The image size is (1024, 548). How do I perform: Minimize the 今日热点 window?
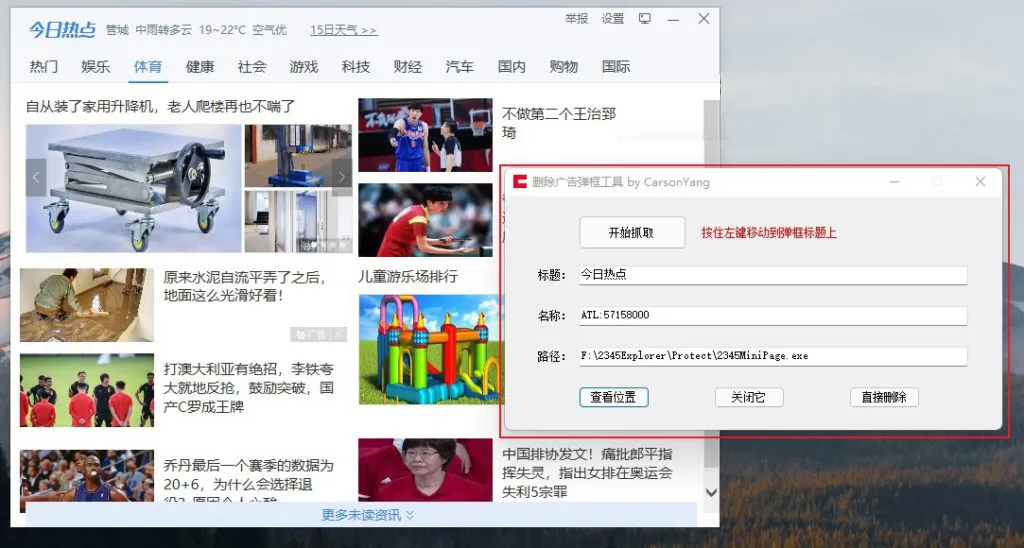(x=673, y=20)
